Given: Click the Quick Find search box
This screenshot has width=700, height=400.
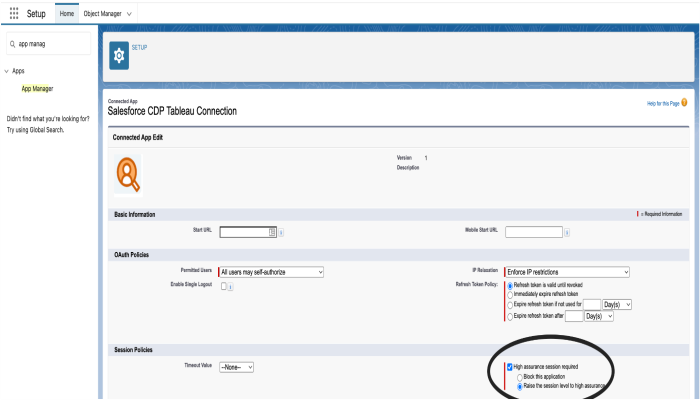Looking at the screenshot, I should click(x=49, y=44).
